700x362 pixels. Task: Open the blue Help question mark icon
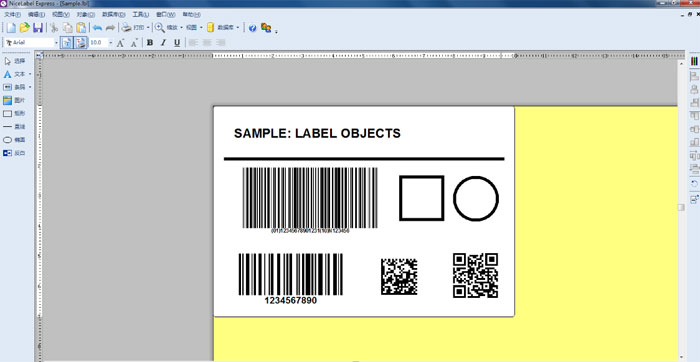click(x=252, y=28)
